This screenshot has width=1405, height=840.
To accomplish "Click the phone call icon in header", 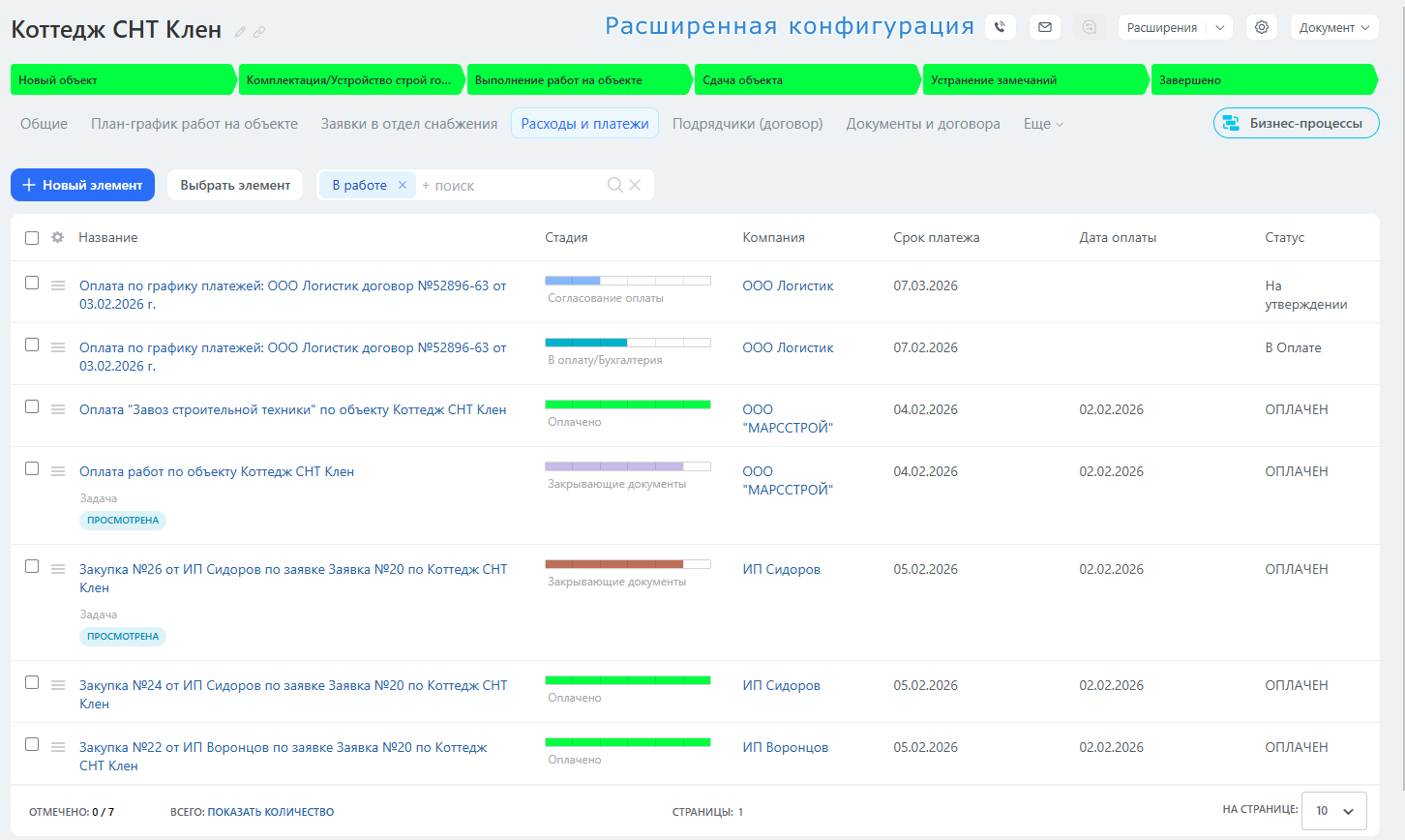I will tap(1000, 28).
